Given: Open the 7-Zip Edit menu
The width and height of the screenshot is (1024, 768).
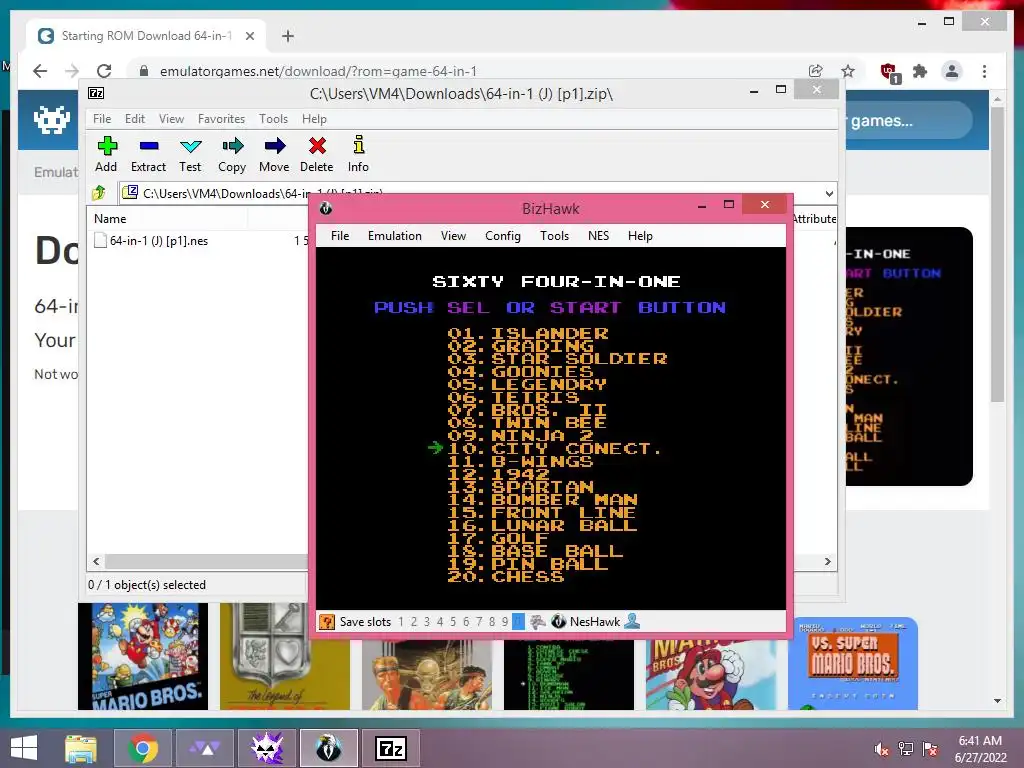Looking at the screenshot, I should pos(135,119).
